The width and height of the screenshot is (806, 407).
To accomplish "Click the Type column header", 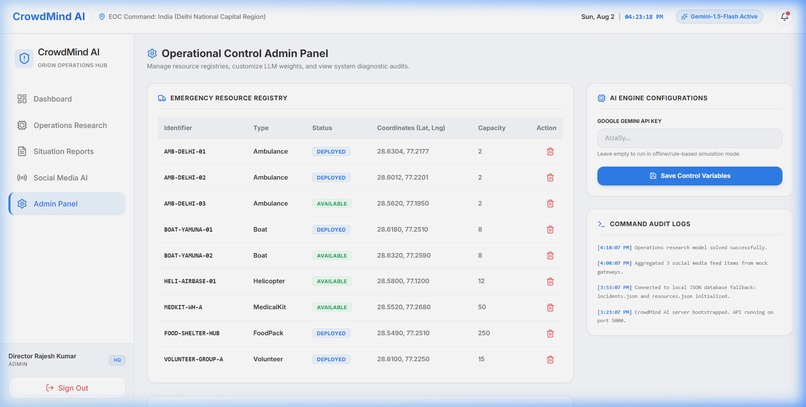I will [261, 128].
